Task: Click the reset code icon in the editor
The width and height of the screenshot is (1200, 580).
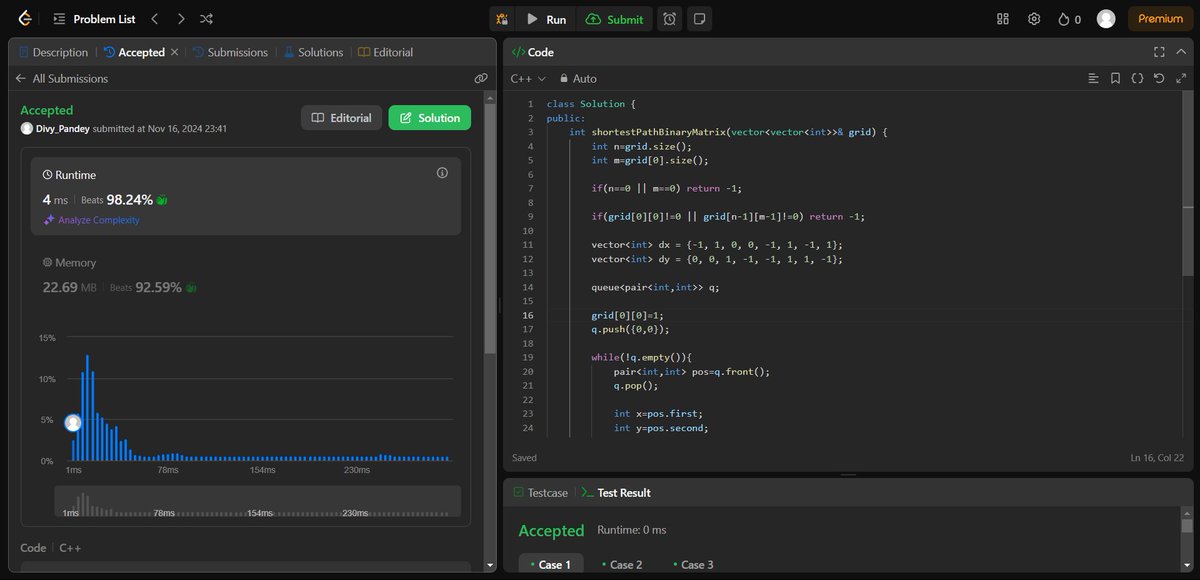Action: [x=1159, y=78]
